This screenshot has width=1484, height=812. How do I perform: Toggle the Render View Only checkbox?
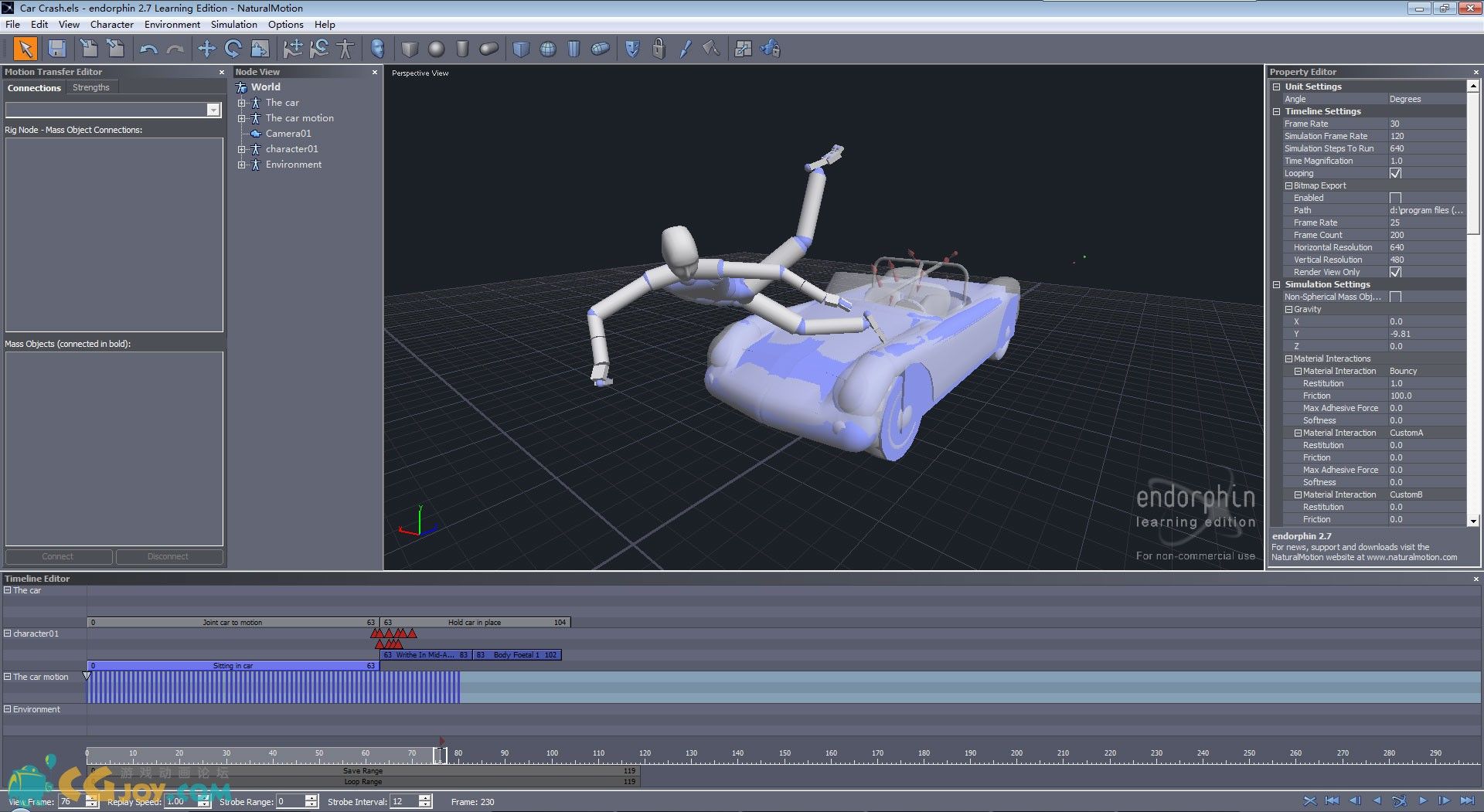coord(1395,272)
